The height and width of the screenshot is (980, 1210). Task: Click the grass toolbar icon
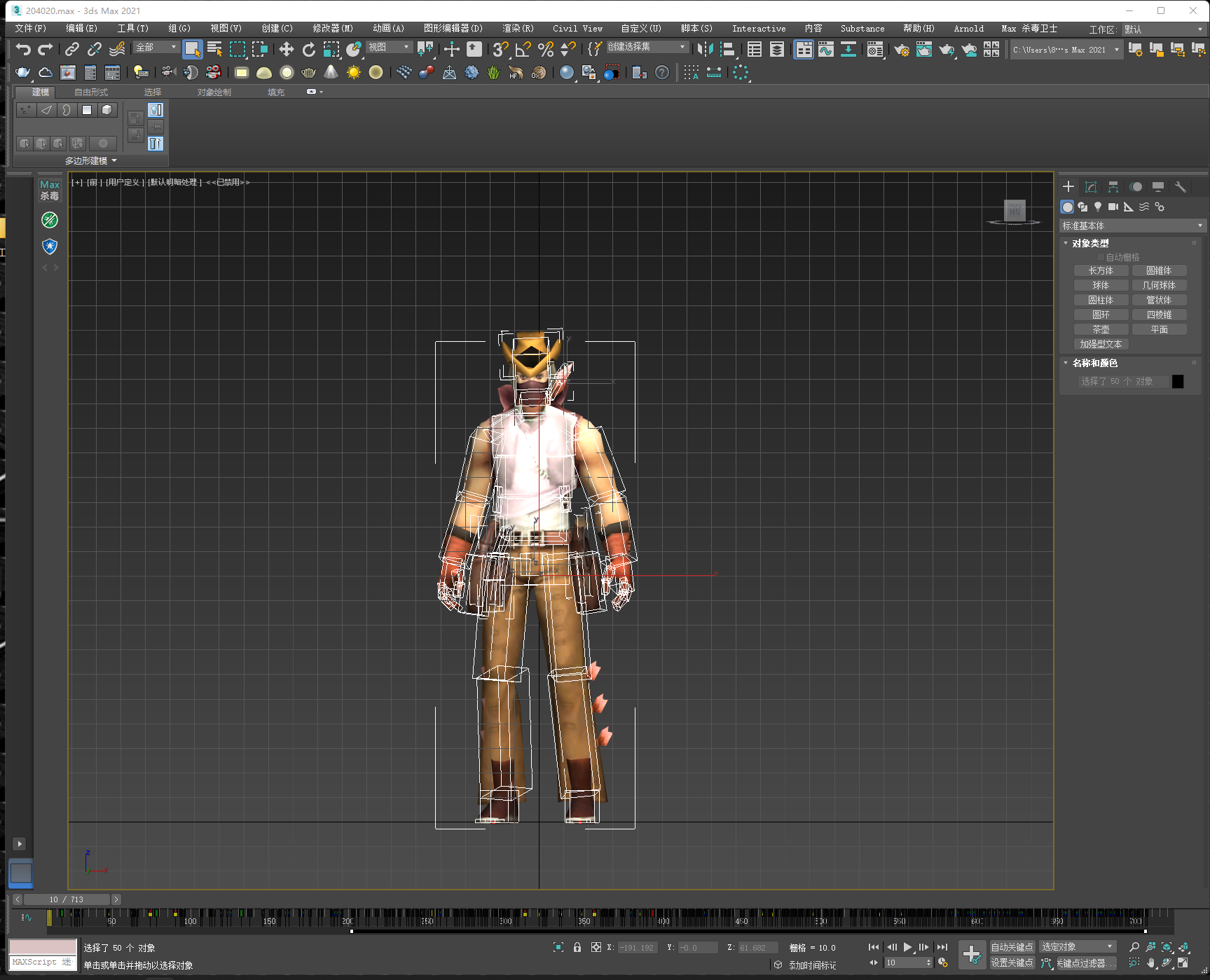494,72
